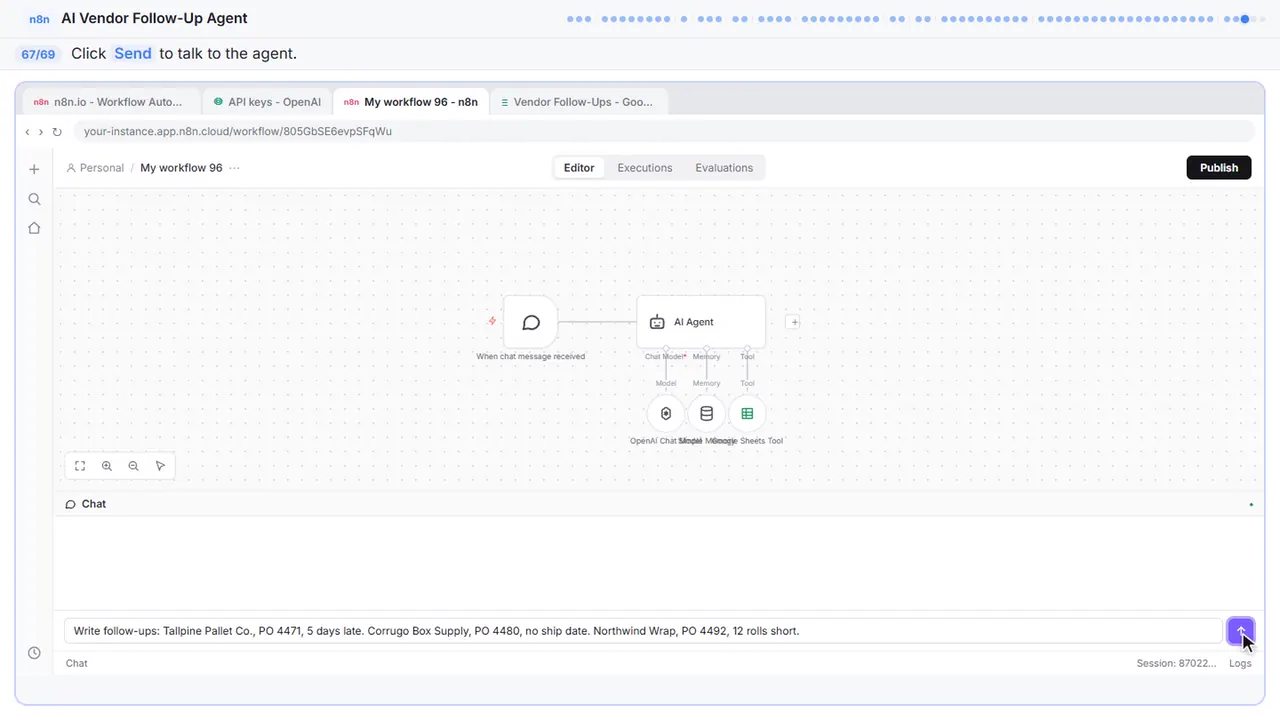Viewport: 1280px width, 720px height.
Task: Click the AI Vendor Follow-Up Agent title
Action: point(154,18)
